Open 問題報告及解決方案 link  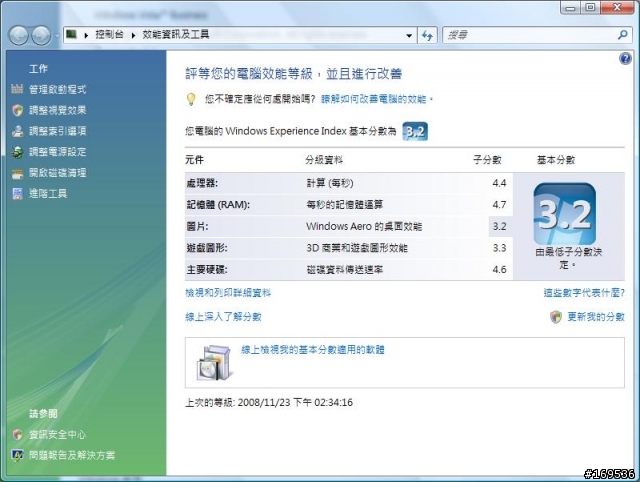pyautogui.click(x=72, y=455)
